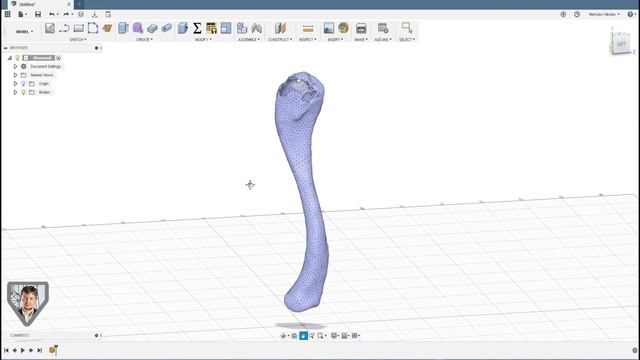This screenshot has width=640, height=360.
Task: Open the File menu icon
Action: pos(21,14)
